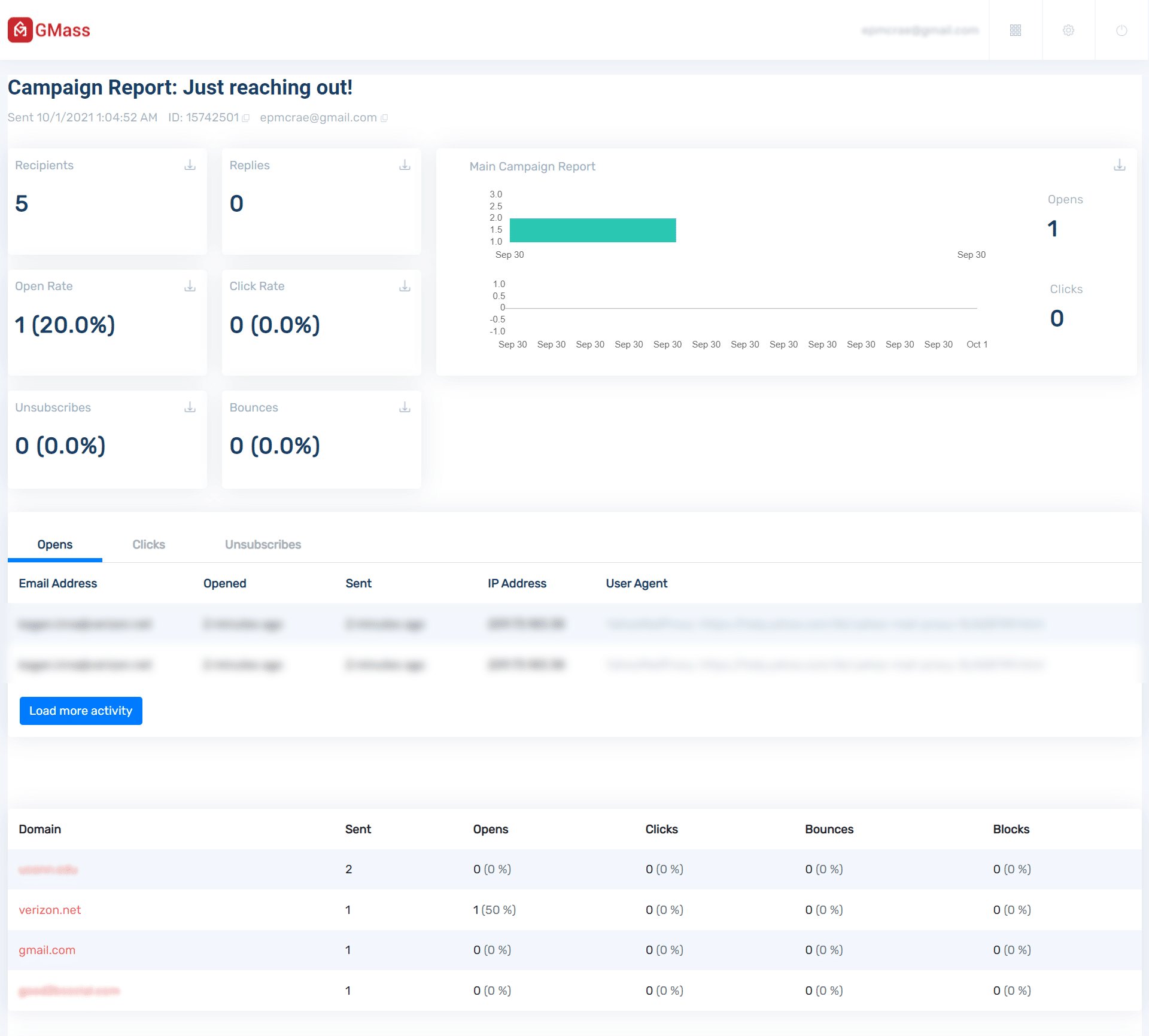Click the green opens bar in chart

592,230
